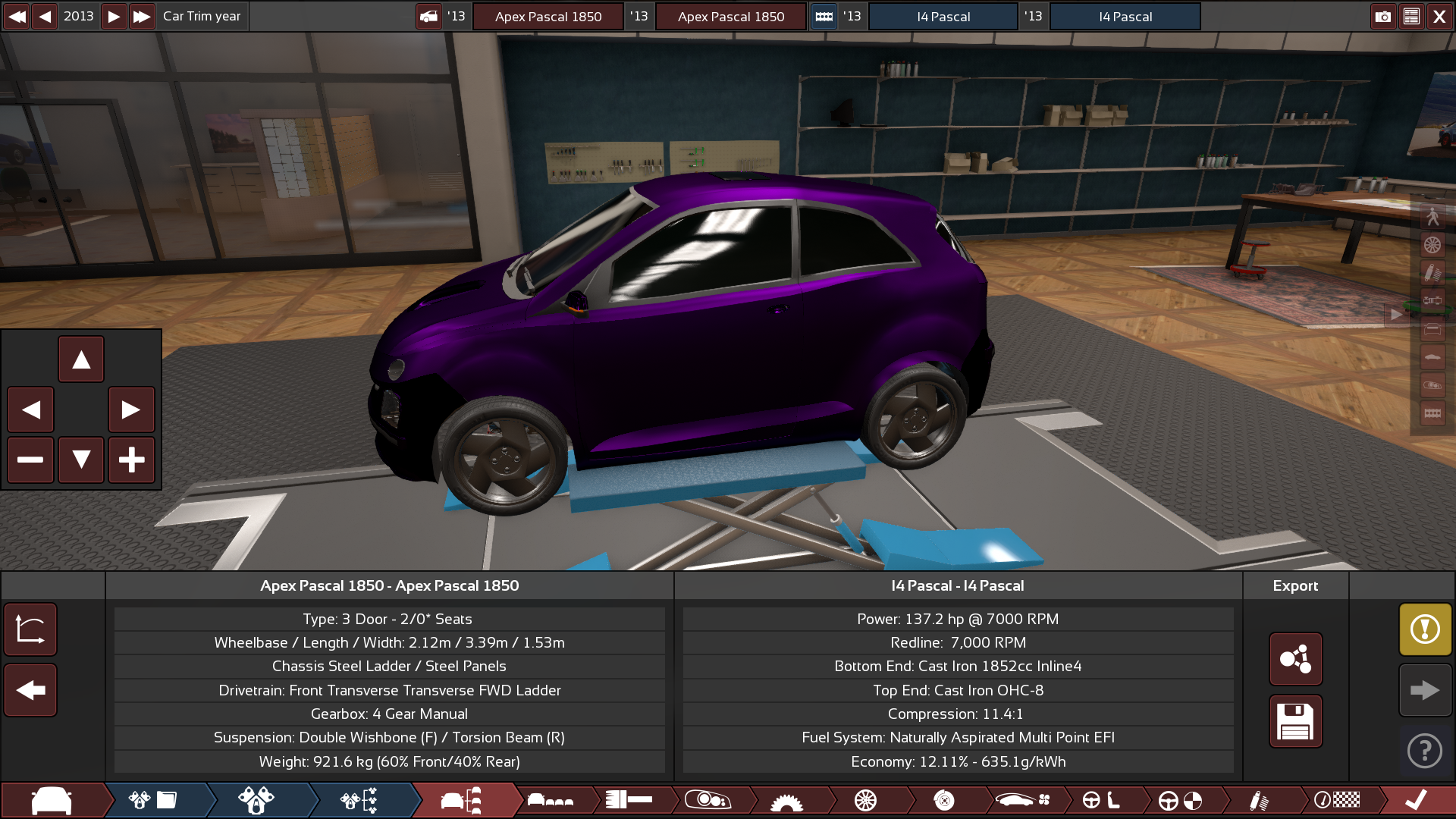Take a screenshot with the camera icon

pyautogui.click(x=1383, y=16)
